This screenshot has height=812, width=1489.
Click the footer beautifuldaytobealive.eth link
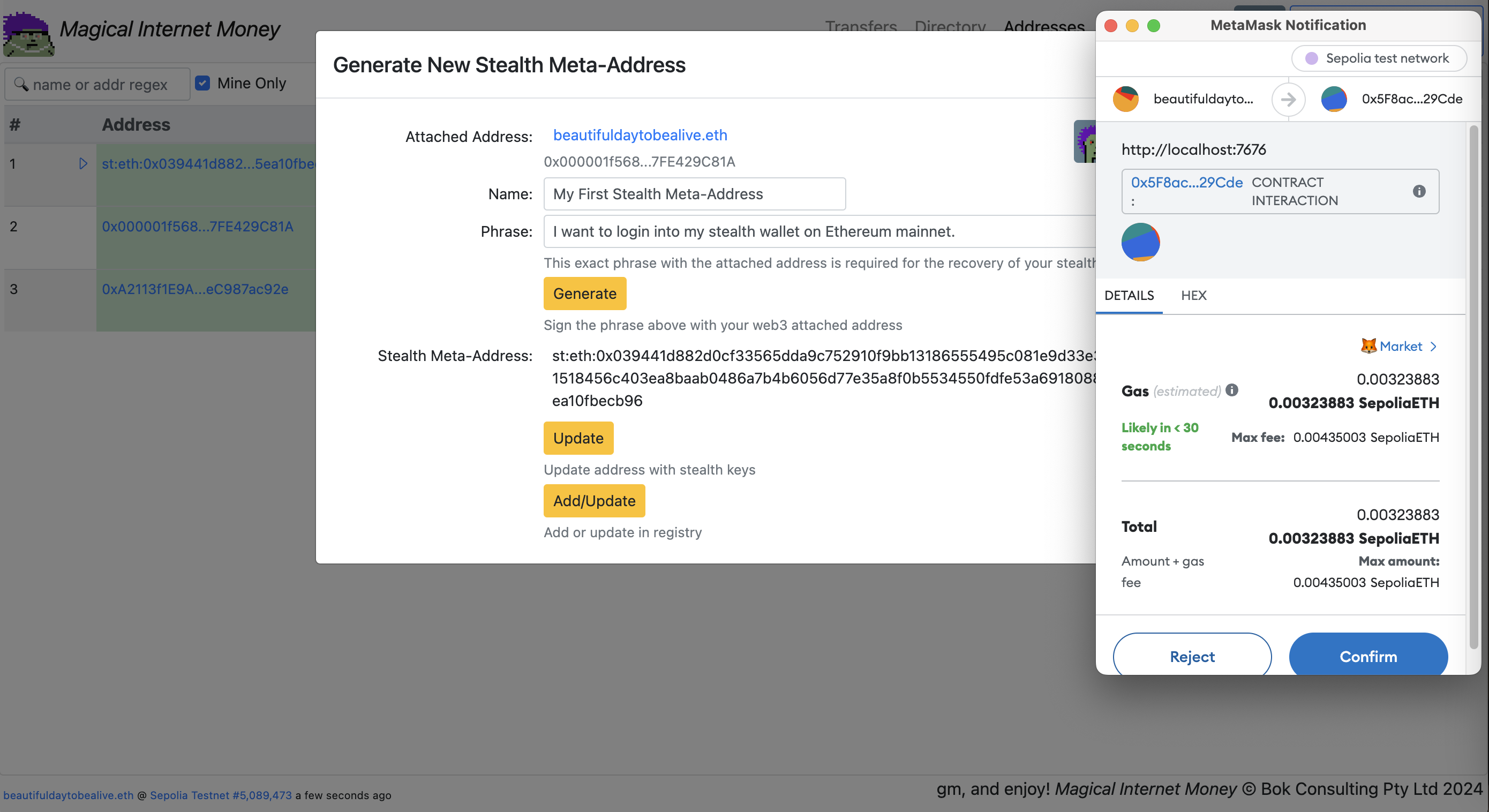(x=68, y=795)
